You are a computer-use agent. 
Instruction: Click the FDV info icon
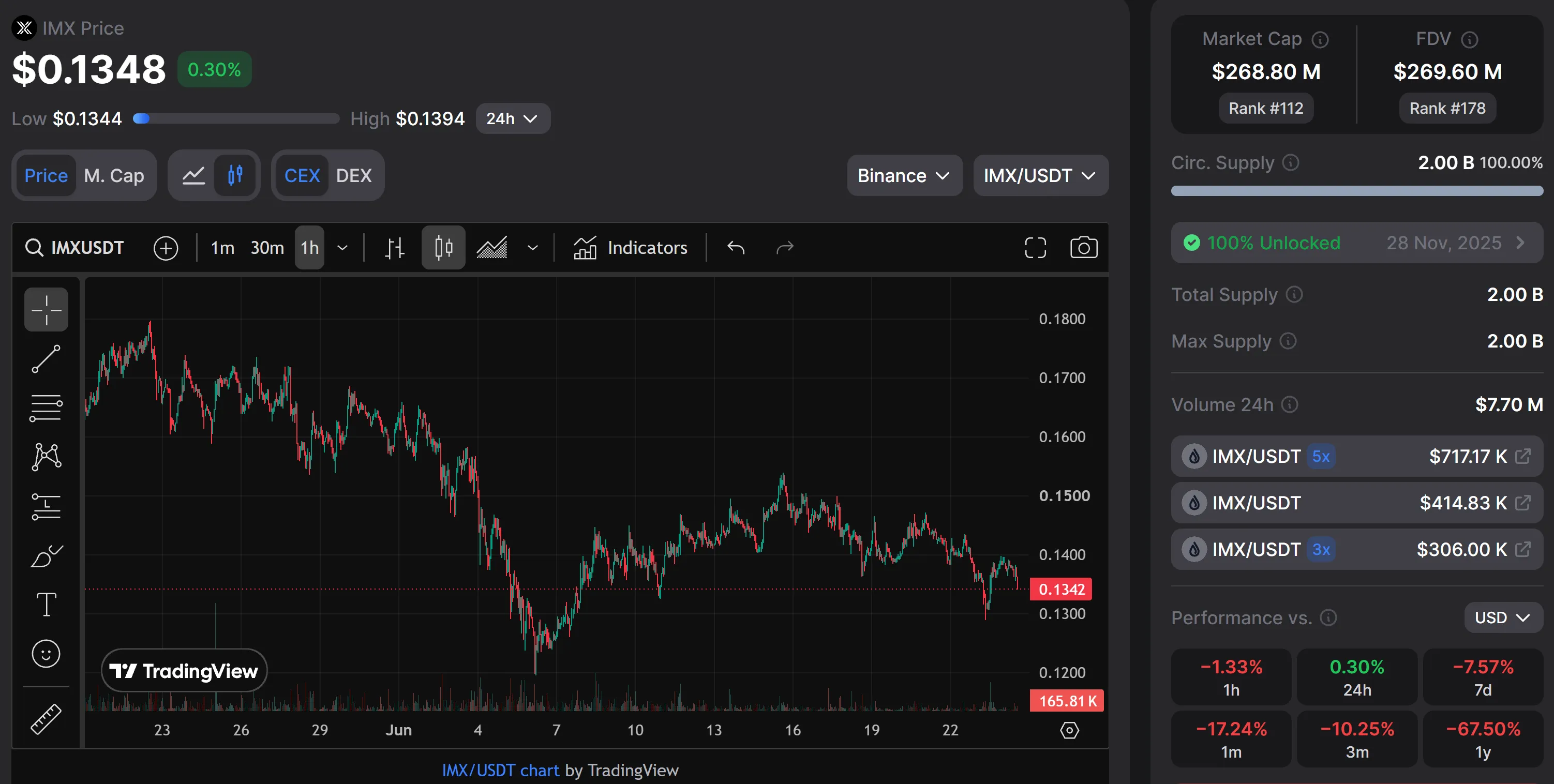tap(1469, 40)
